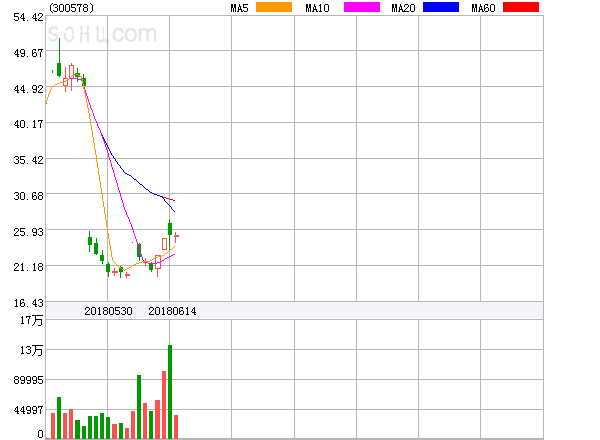Click the magenta MA10 legend swatch

click(x=362, y=7)
